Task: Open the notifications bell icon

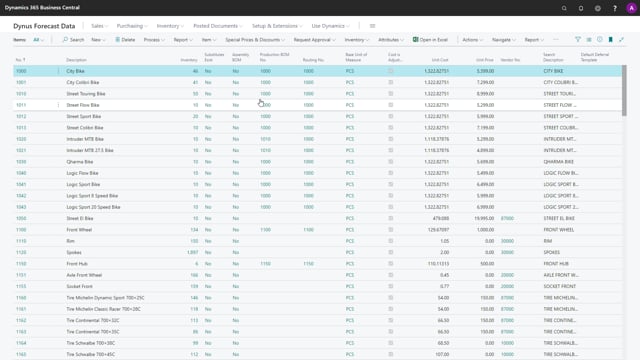Action: 581,8
